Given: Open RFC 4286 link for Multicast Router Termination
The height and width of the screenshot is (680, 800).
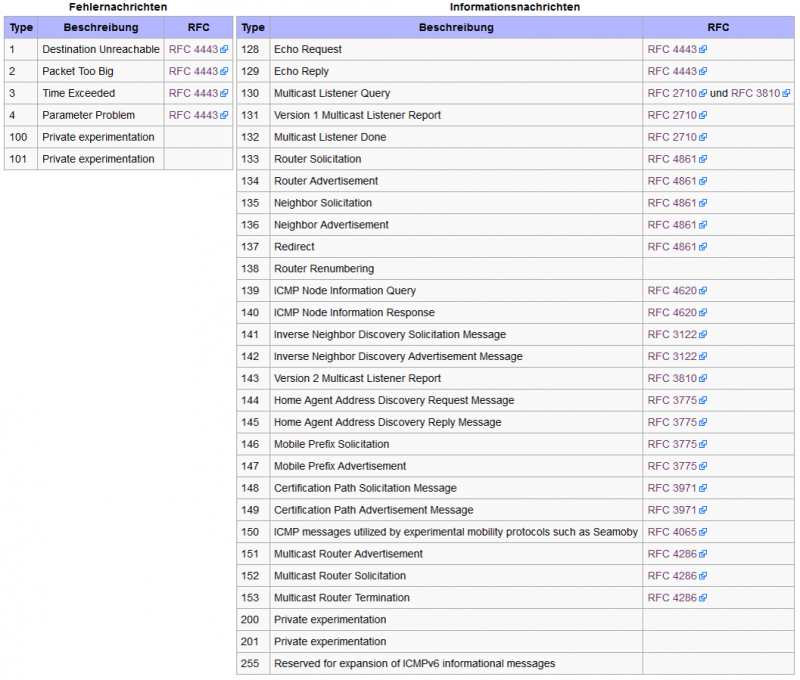Looking at the screenshot, I should click(677, 598).
